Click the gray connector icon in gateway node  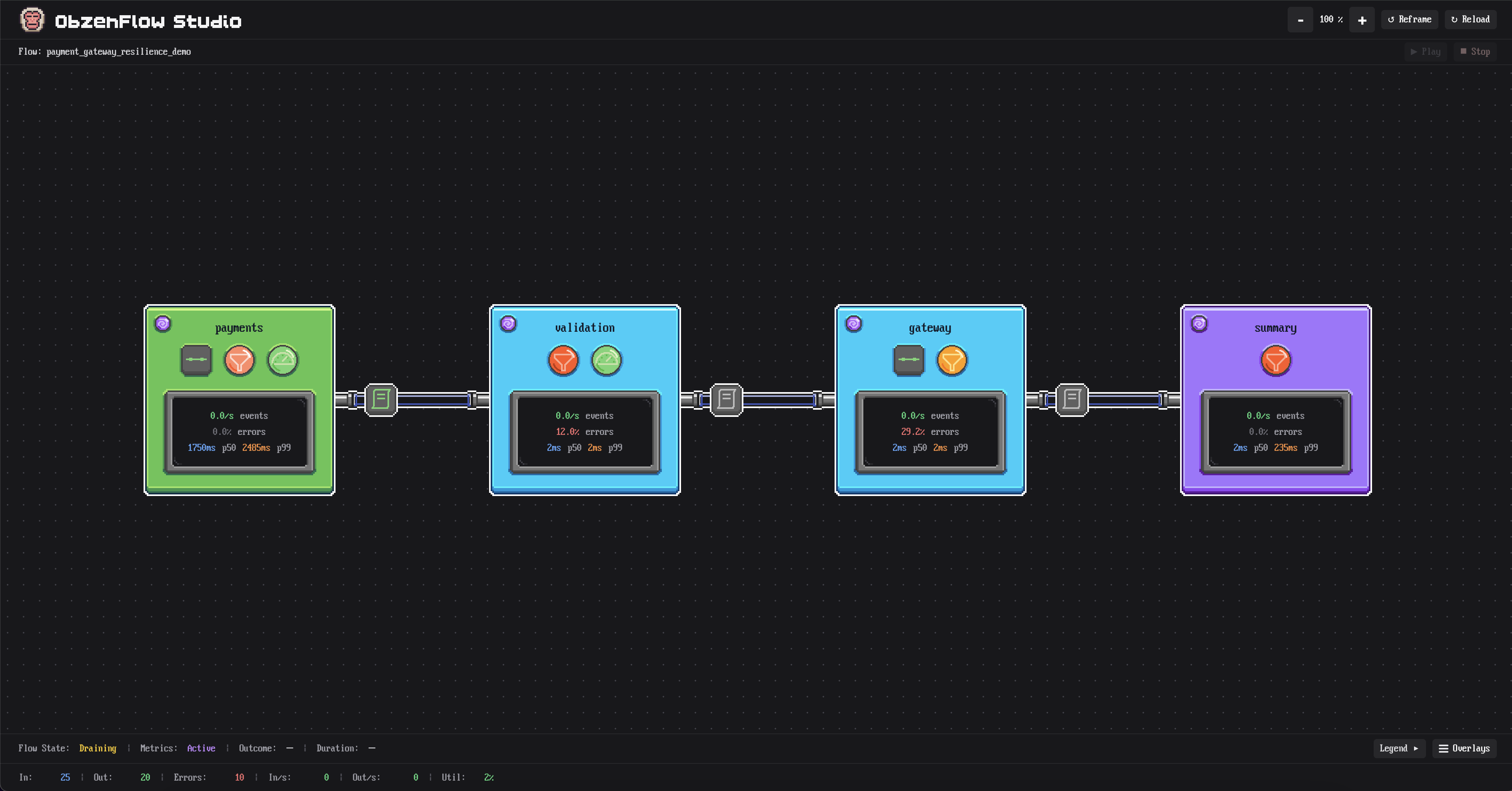click(909, 360)
